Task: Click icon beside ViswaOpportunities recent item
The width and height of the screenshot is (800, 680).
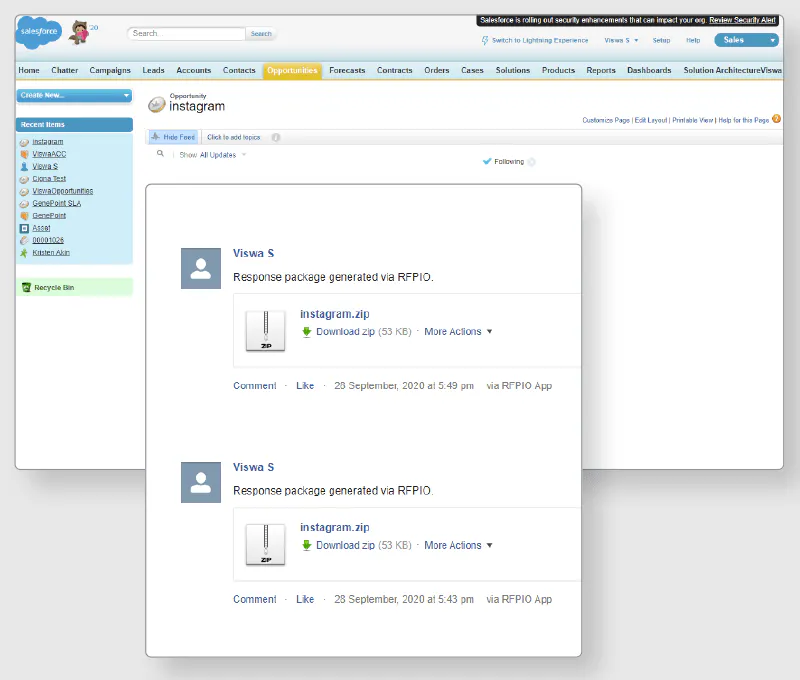Action: (24, 192)
